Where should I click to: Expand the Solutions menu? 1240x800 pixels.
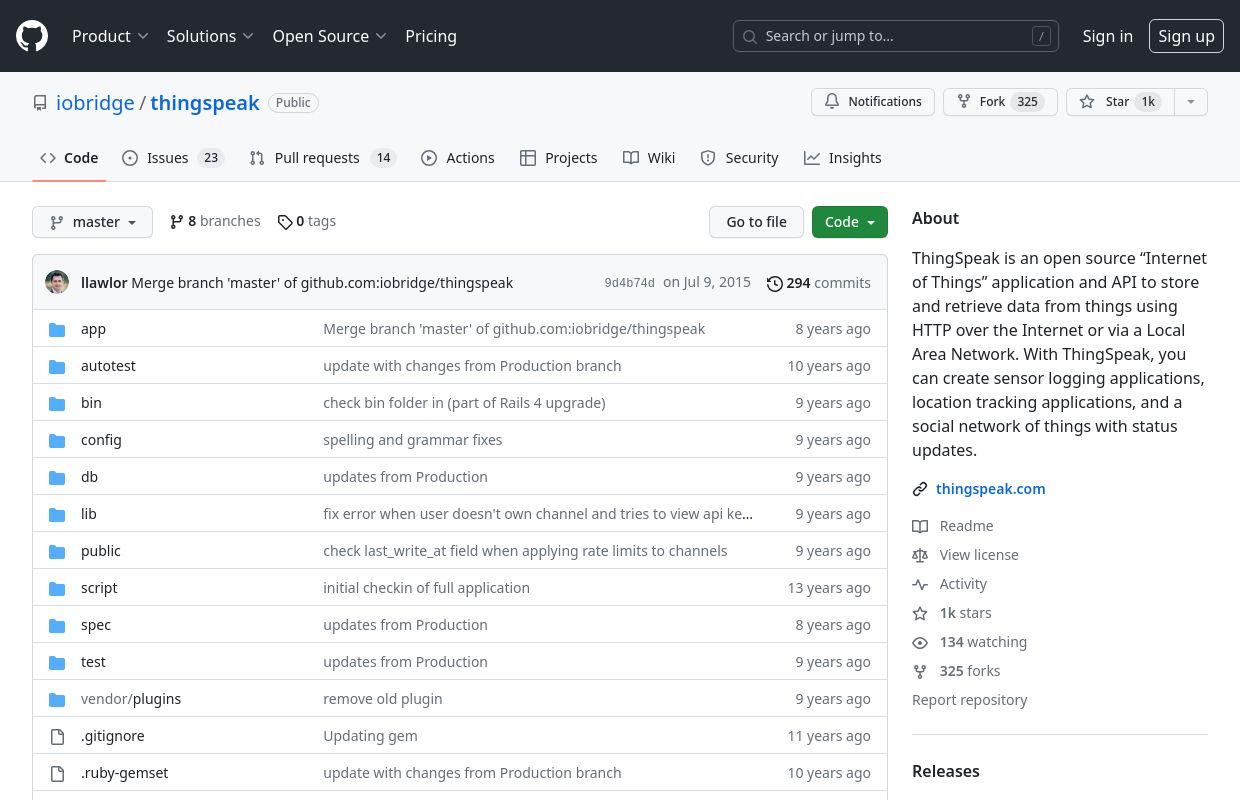(x=210, y=36)
